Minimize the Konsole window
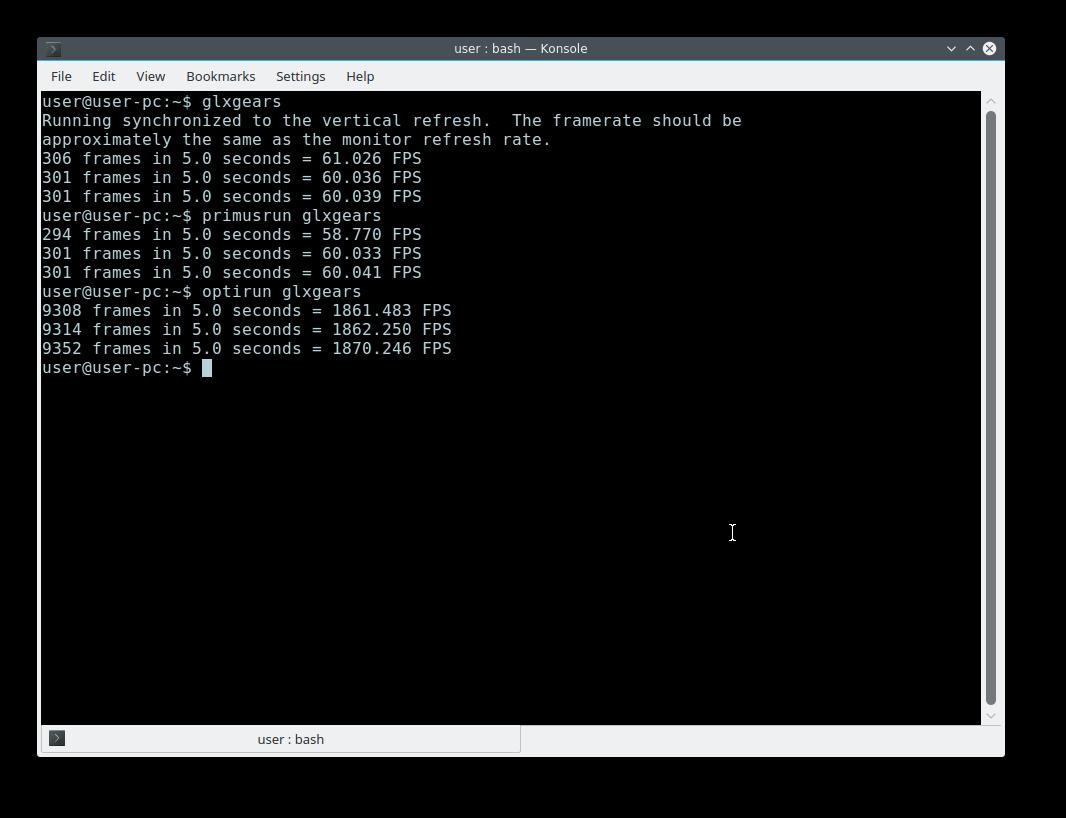 (x=951, y=48)
